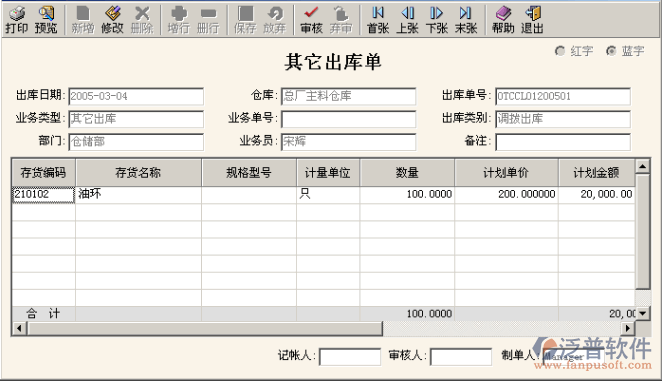Click the horizontal scroll left arrow
The width and height of the screenshot is (662, 381).
[x=19, y=328]
